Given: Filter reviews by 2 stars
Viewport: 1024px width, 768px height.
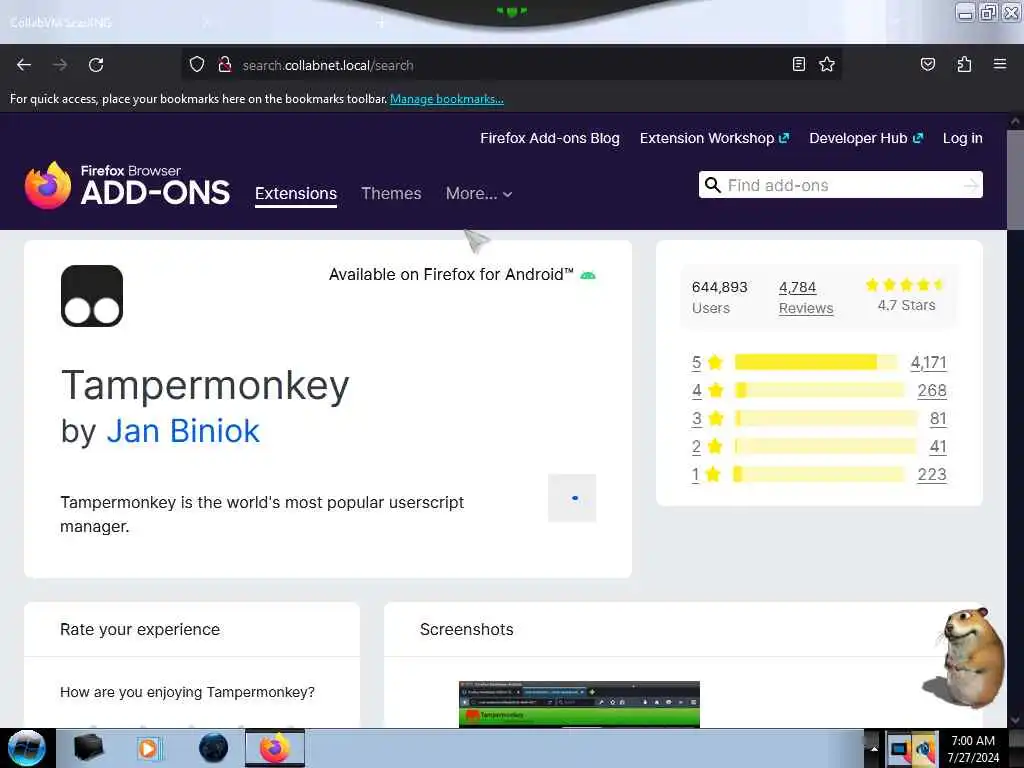Looking at the screenshot, I should point(707,446).
